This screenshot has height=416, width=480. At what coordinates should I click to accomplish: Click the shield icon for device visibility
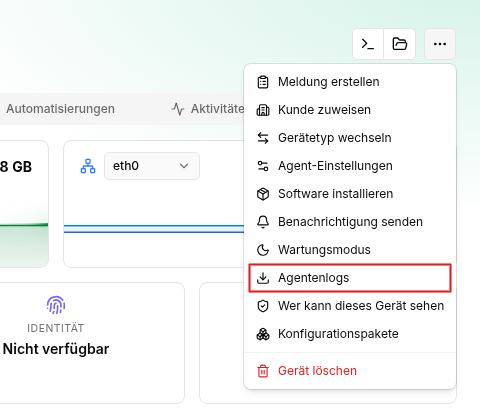263,306
